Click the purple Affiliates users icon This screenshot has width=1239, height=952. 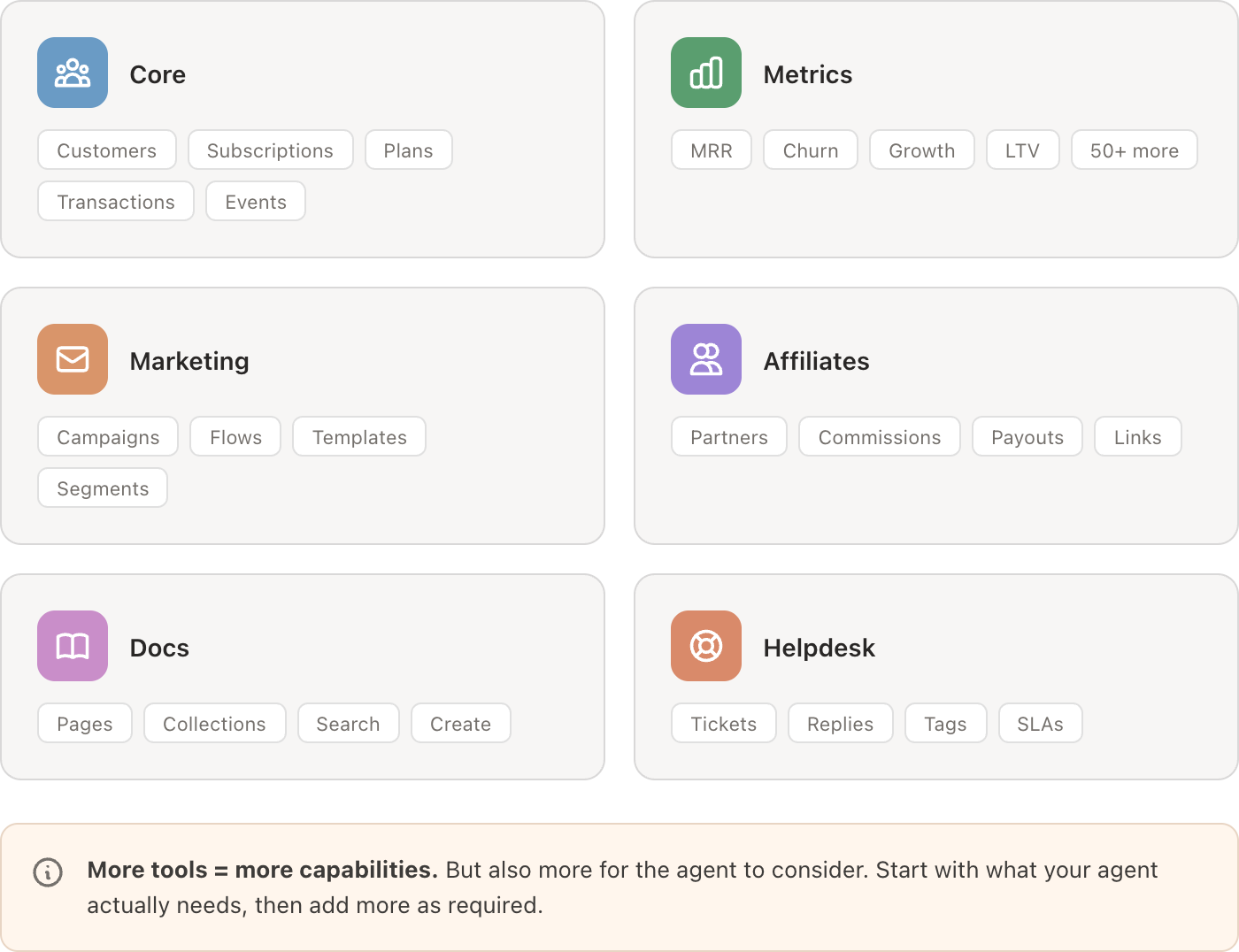pyautogui.click(x=706, y=359)
